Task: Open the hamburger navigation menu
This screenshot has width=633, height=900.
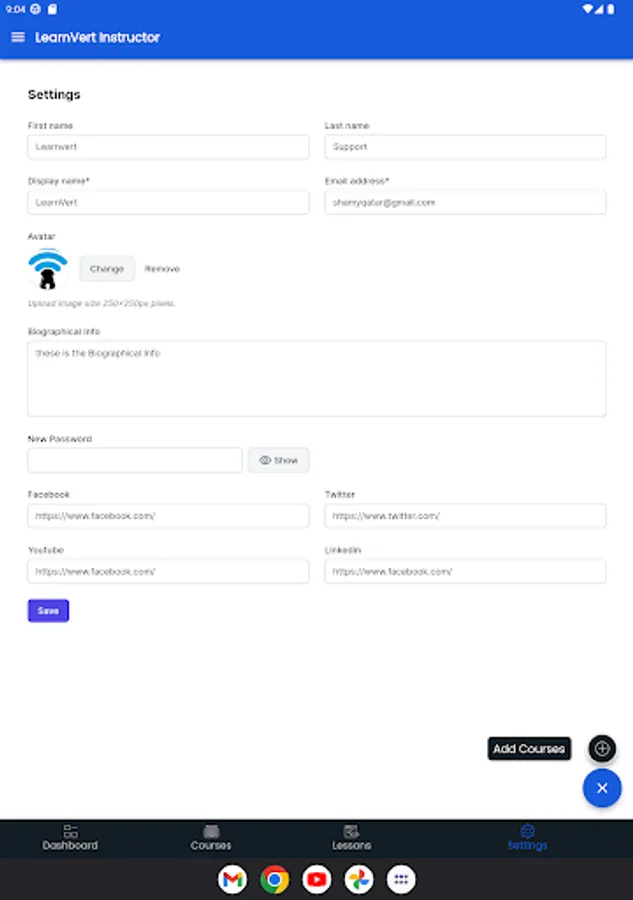Action: click(x=17, y=37)
